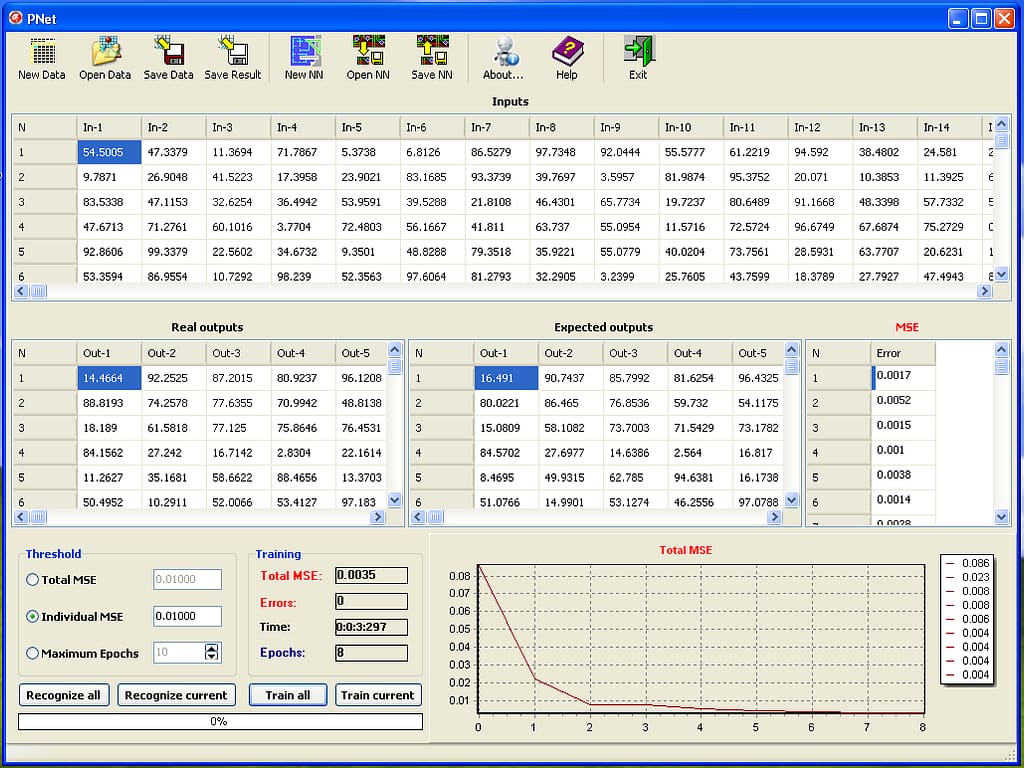The height and width of the screenshot is (768, 1024).
Task: Click Inputs table vertical scrollbar up arrow
Action: click(x=1002, y=123)
